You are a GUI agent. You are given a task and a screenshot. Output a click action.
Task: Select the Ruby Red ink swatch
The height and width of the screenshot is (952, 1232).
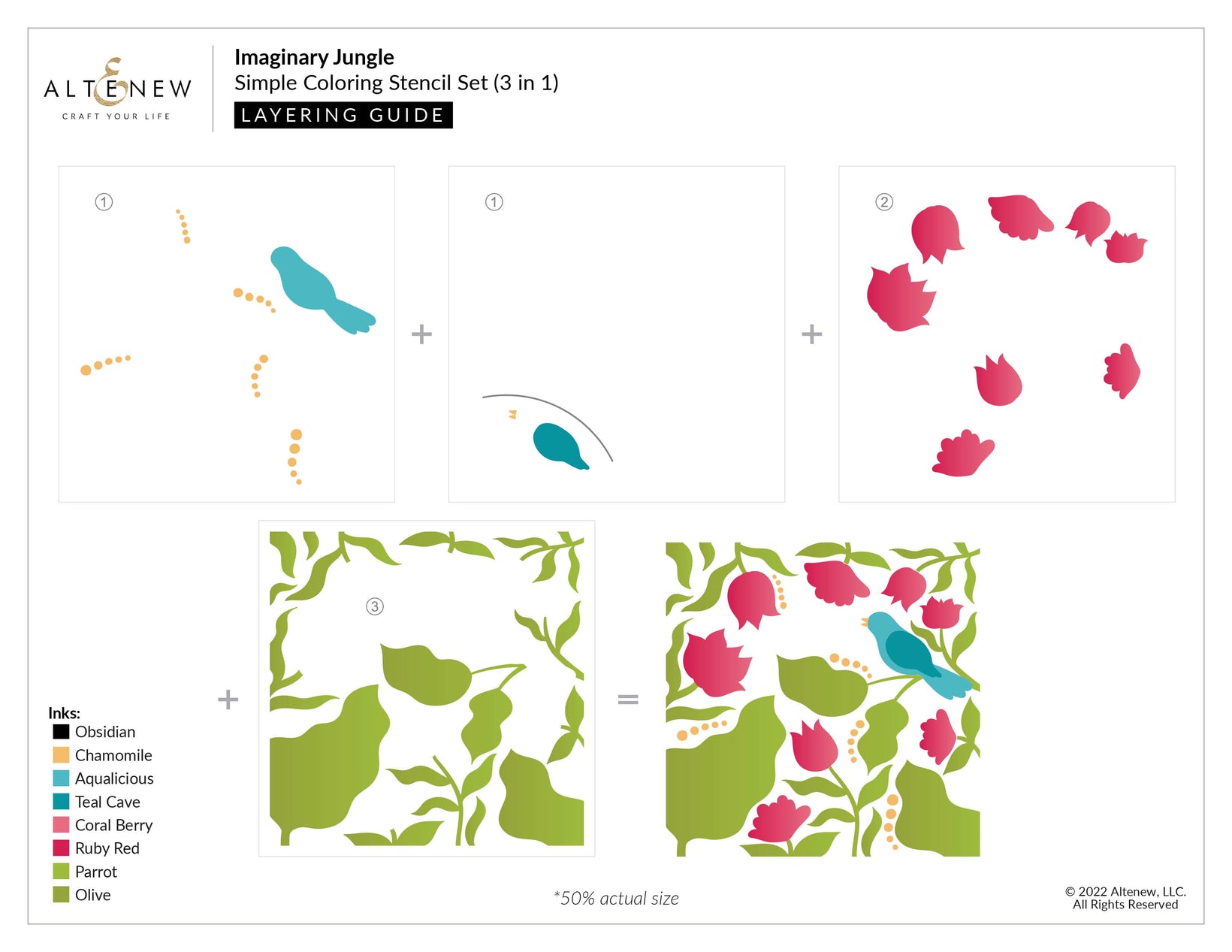[x=61, y=848]
